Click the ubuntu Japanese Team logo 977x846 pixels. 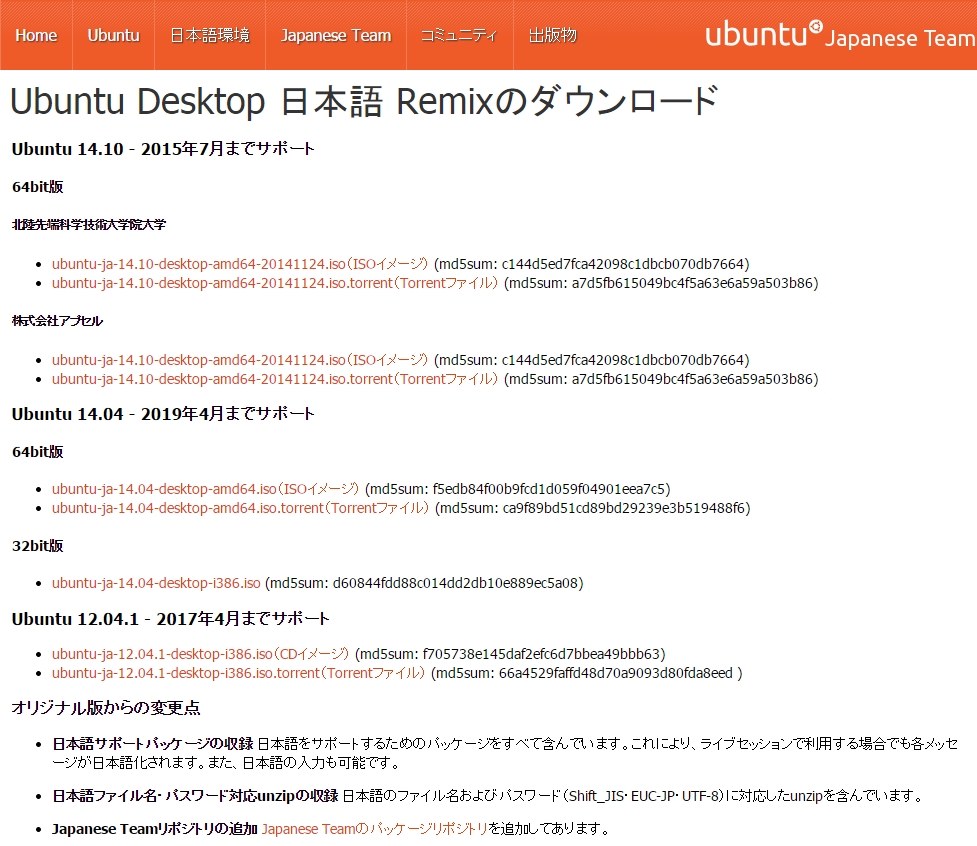tap(840, 35)
